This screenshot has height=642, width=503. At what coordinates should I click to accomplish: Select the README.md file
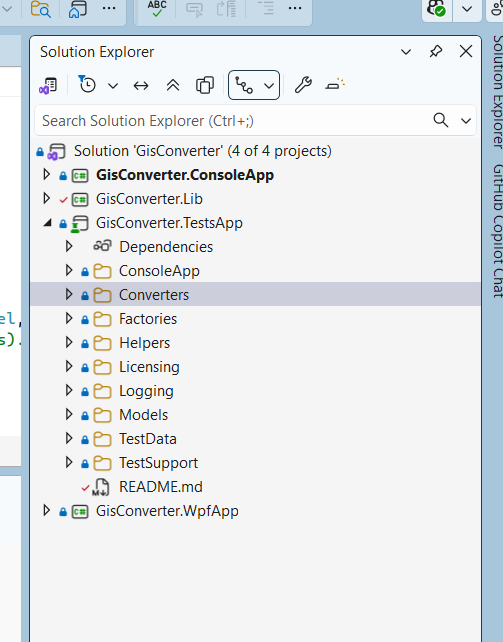pyautogui.click(x=161, y=487)
